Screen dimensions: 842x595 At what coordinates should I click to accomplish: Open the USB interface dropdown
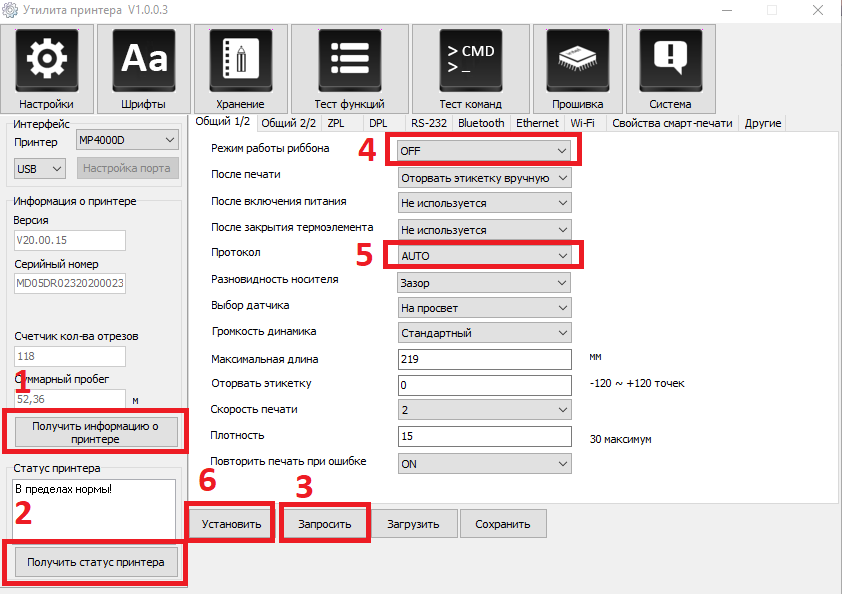pos(40,168)
